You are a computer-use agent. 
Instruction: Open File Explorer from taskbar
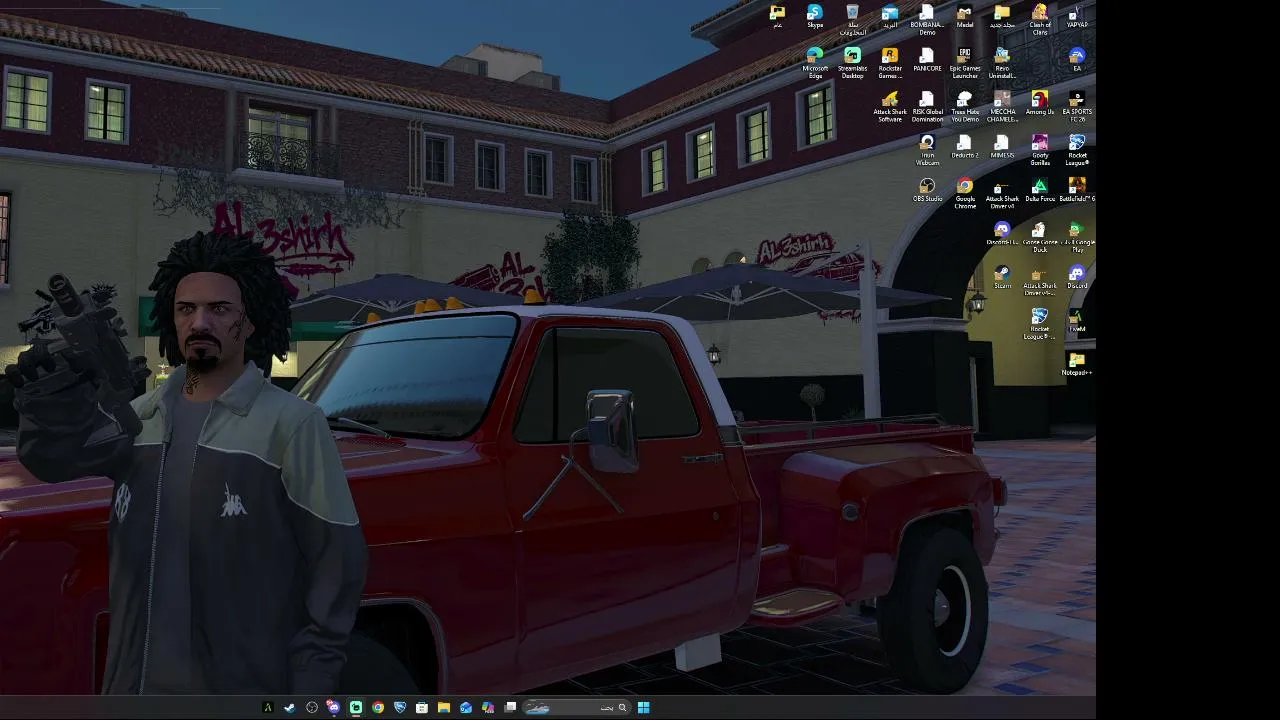coord(444,708)
